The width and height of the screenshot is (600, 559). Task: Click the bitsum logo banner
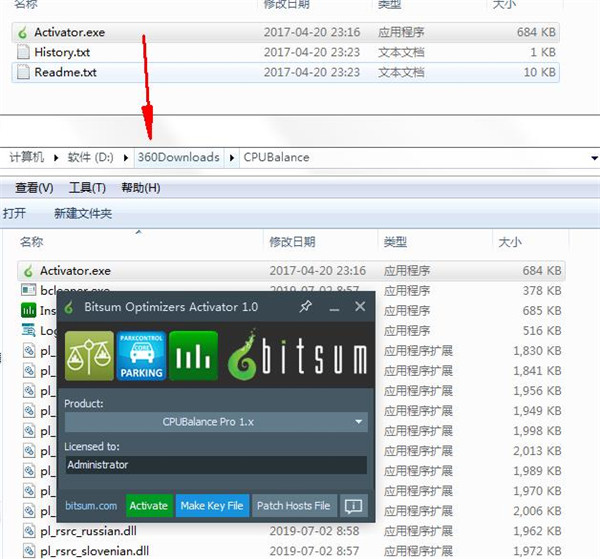298,356
